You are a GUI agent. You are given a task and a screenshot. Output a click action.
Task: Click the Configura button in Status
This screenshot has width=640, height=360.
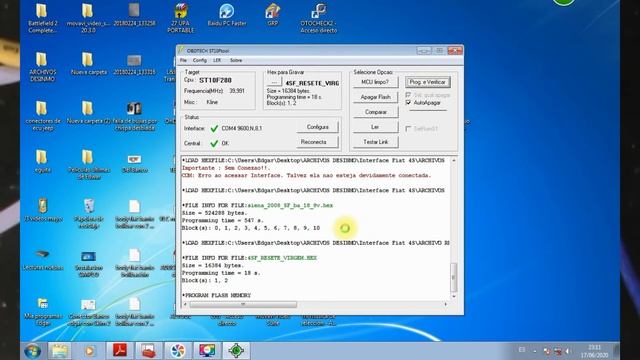tap(318, 127)
